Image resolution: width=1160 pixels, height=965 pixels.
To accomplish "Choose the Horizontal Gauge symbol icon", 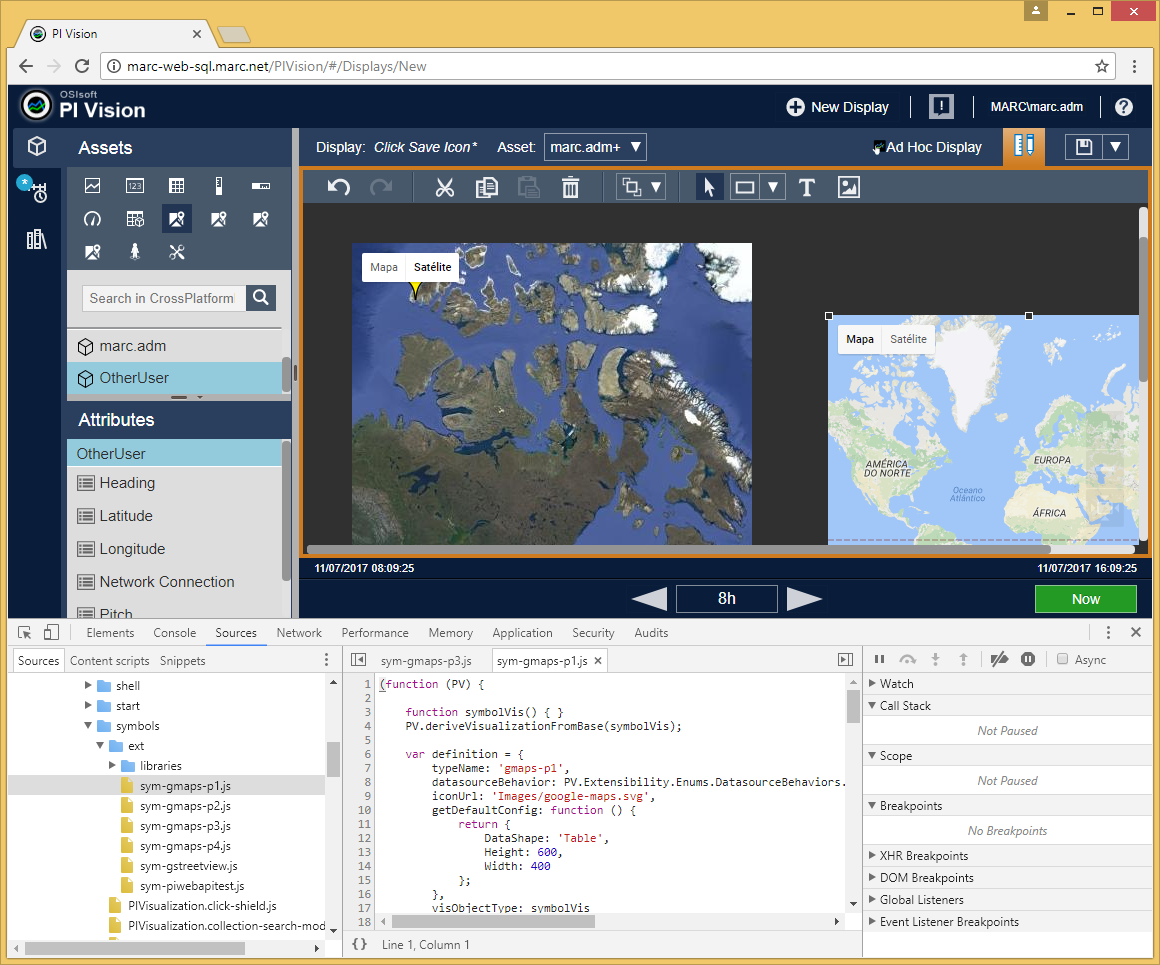I will [260, 186].
